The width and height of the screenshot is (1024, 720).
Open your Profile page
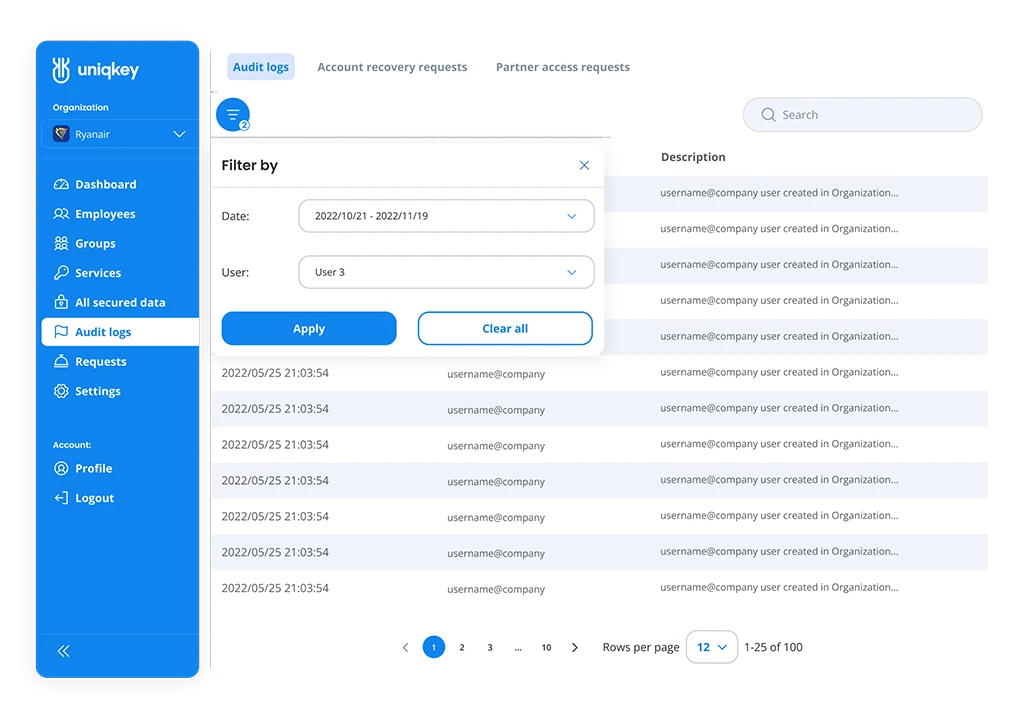coord(95,468)
